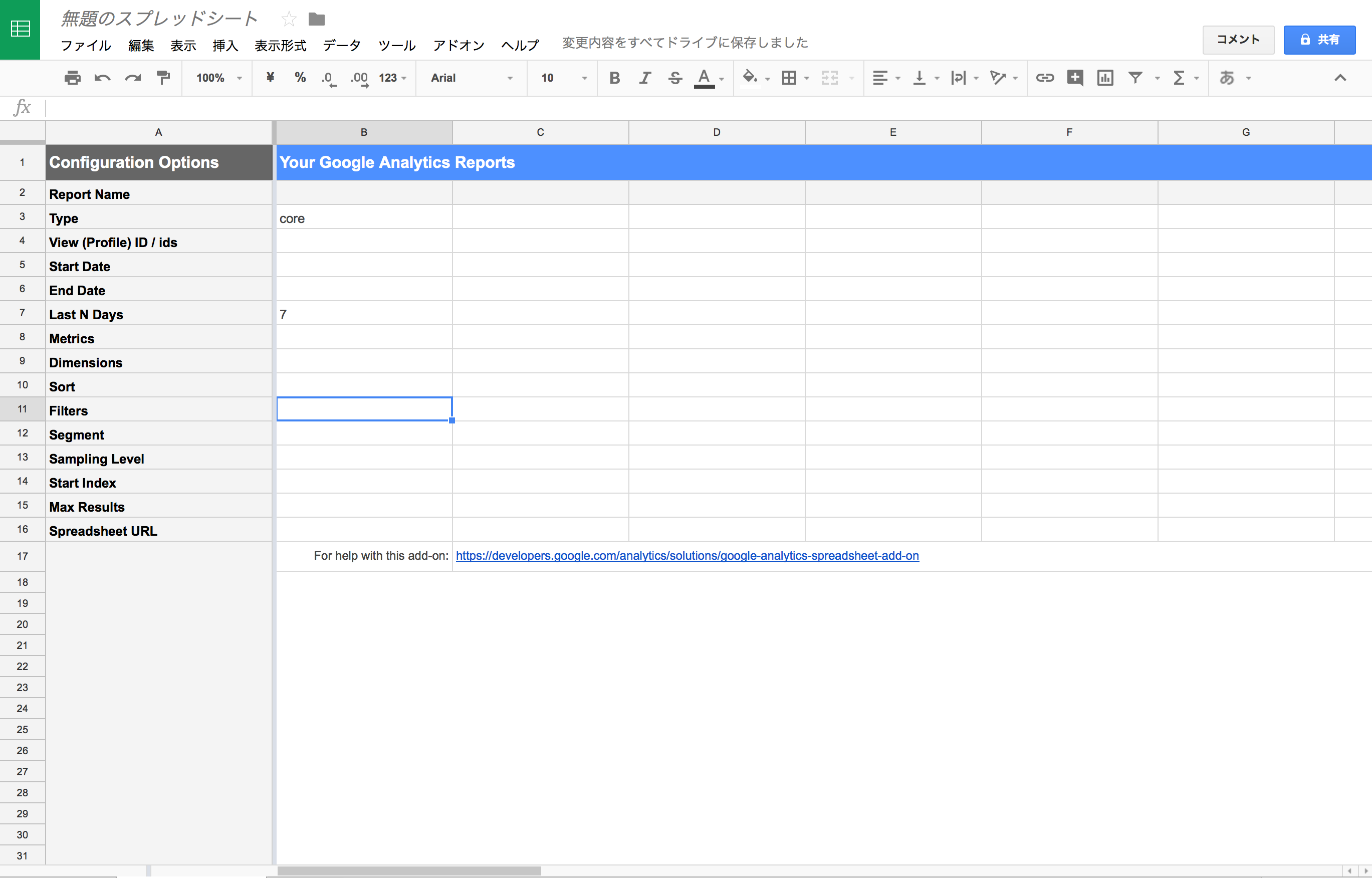Insert a chart from toolbar
This screenshot has height=878, width=1372.
point(1105,78)
